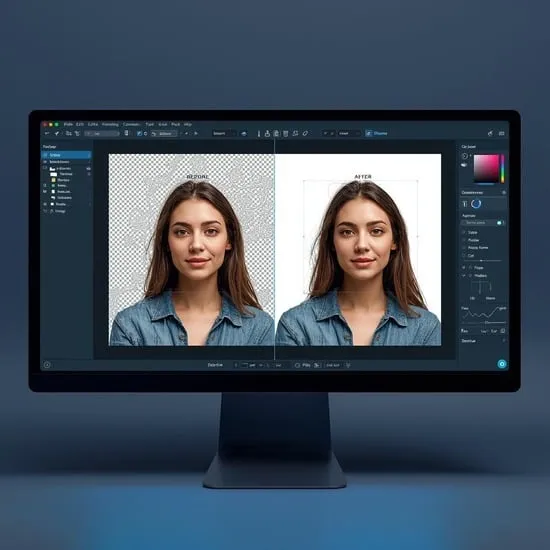Open the dropdown left of the Preview button

point(349,133)
